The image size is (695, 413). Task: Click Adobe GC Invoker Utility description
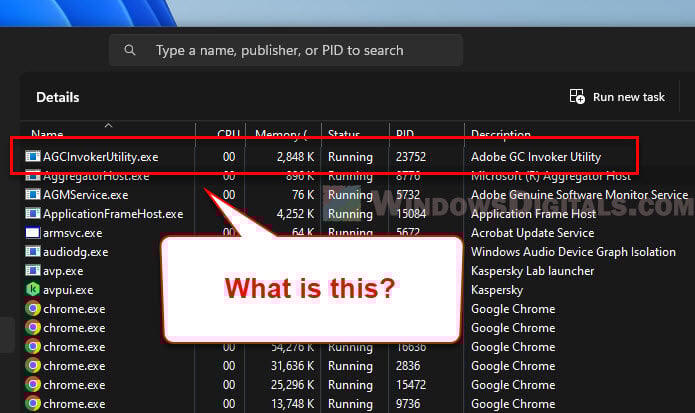(x=536, y=157)
